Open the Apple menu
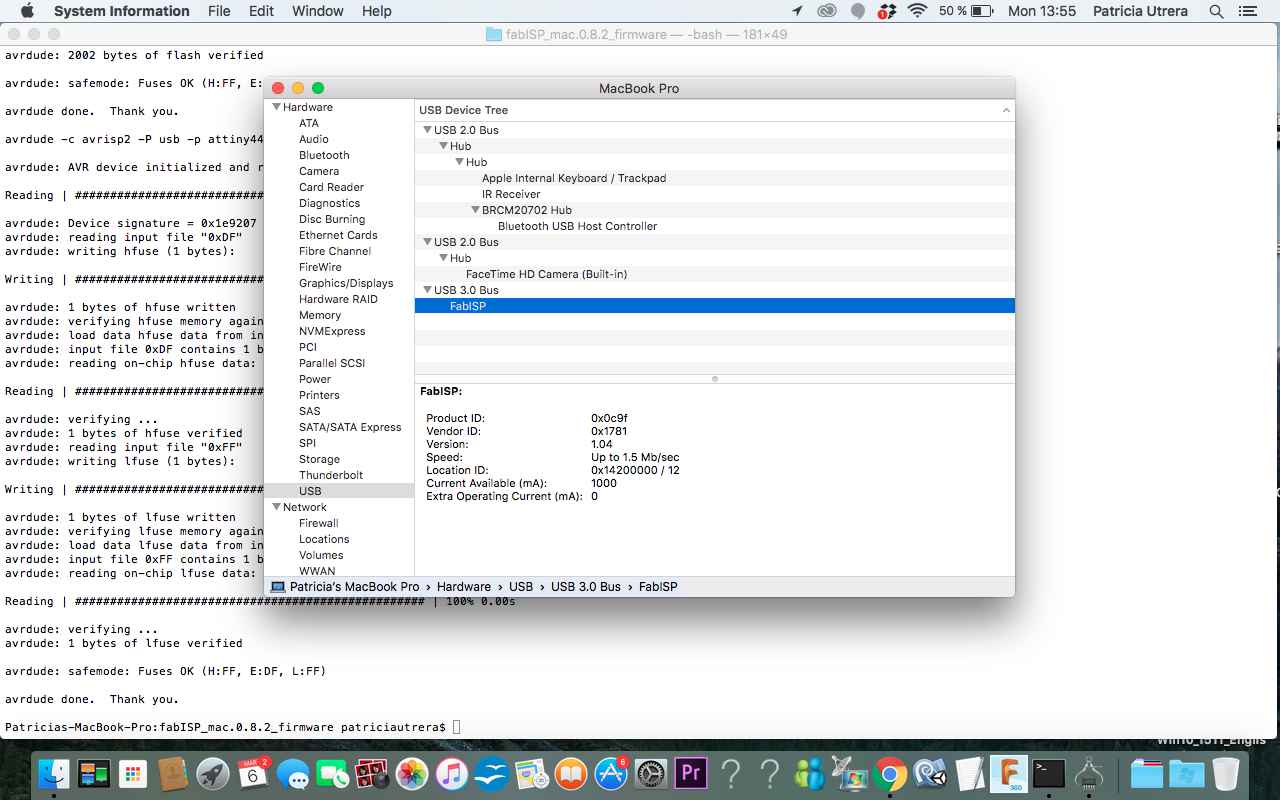The image size is (1280, 800). pyautogui.click(x=26, y=11)
